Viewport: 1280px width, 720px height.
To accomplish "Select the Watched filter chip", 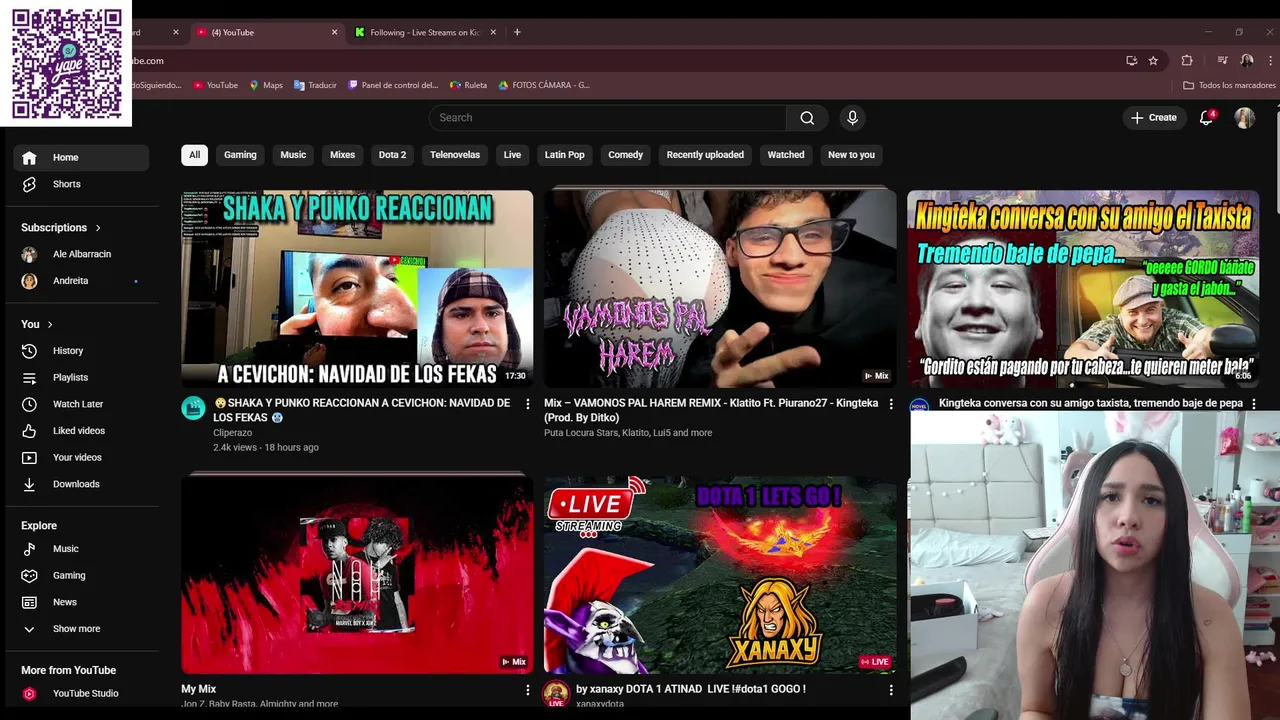I will point(786,155).
